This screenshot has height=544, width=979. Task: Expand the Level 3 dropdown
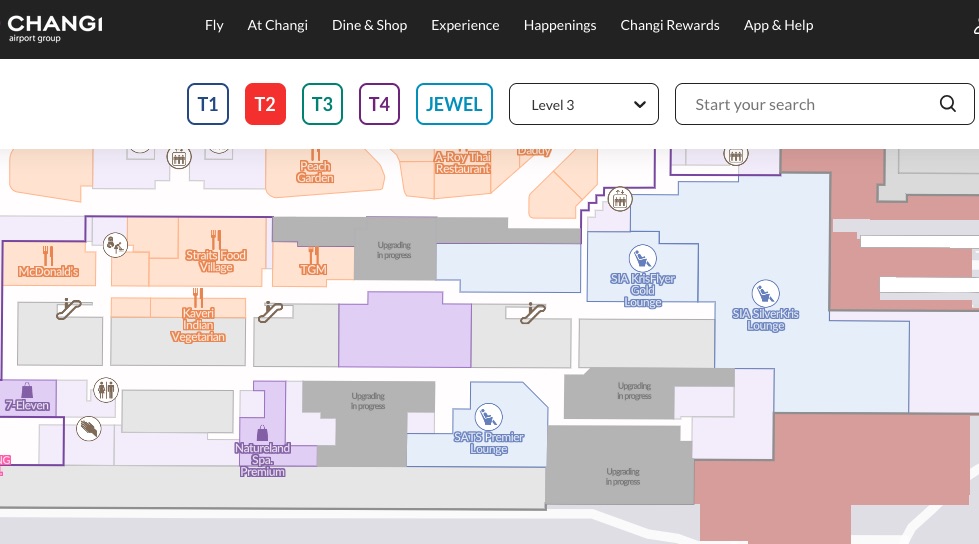click(584, 104)
